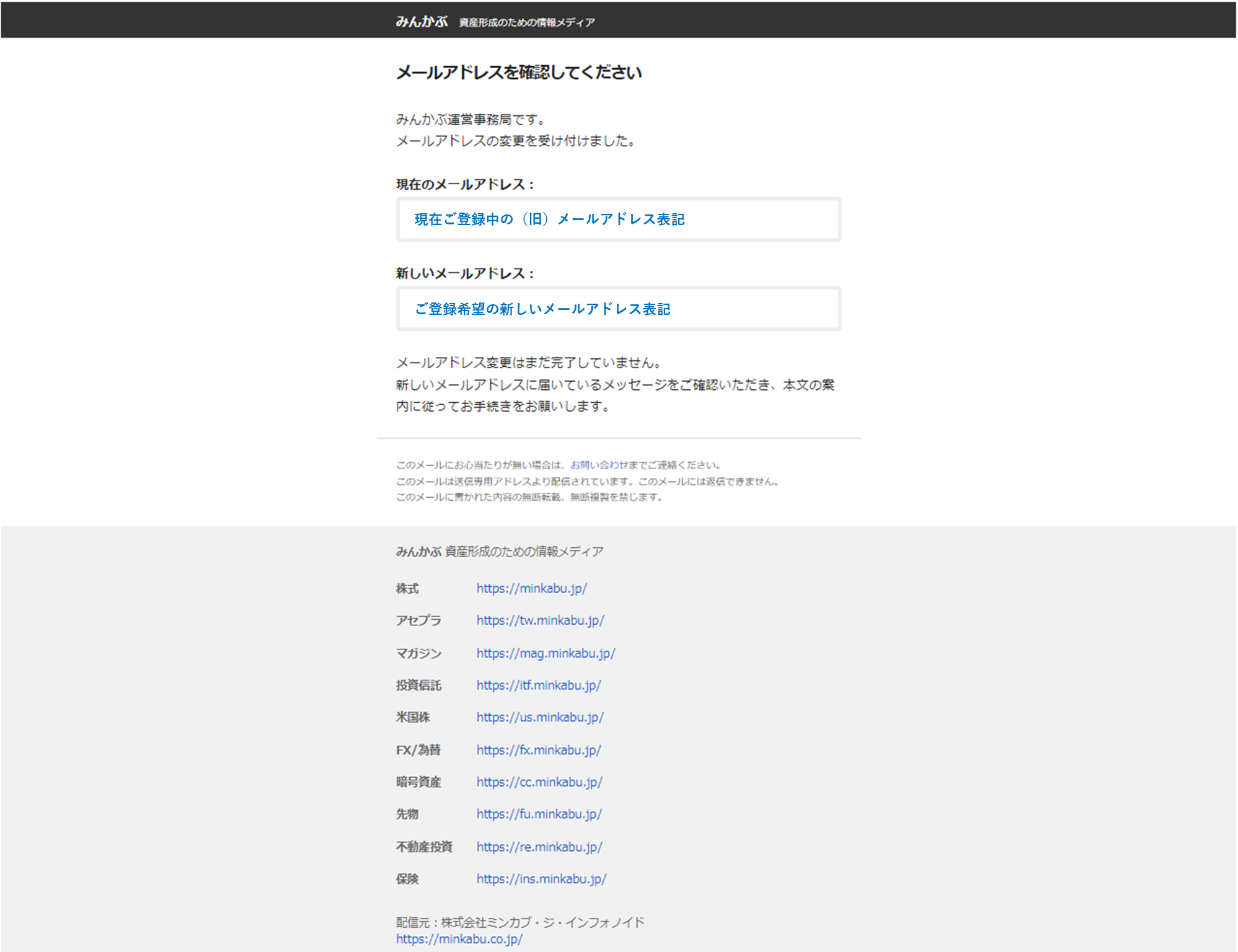Image resolution: width=1238 pixels, height=952 pixels.
Task: Open the FX/為替 fx.minkabu.jp link
Action: pyautogui.click(x=538, y=750)
